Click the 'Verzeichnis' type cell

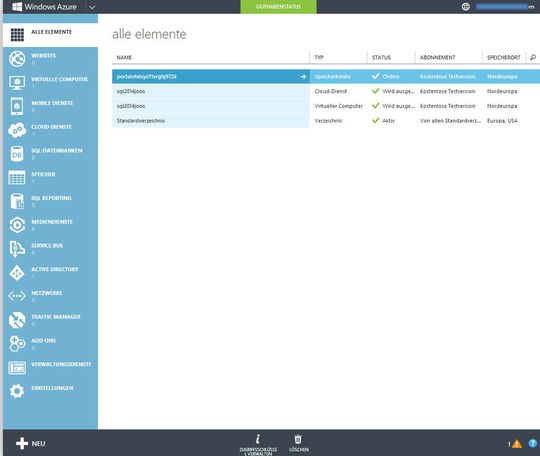tap(328, 121)
